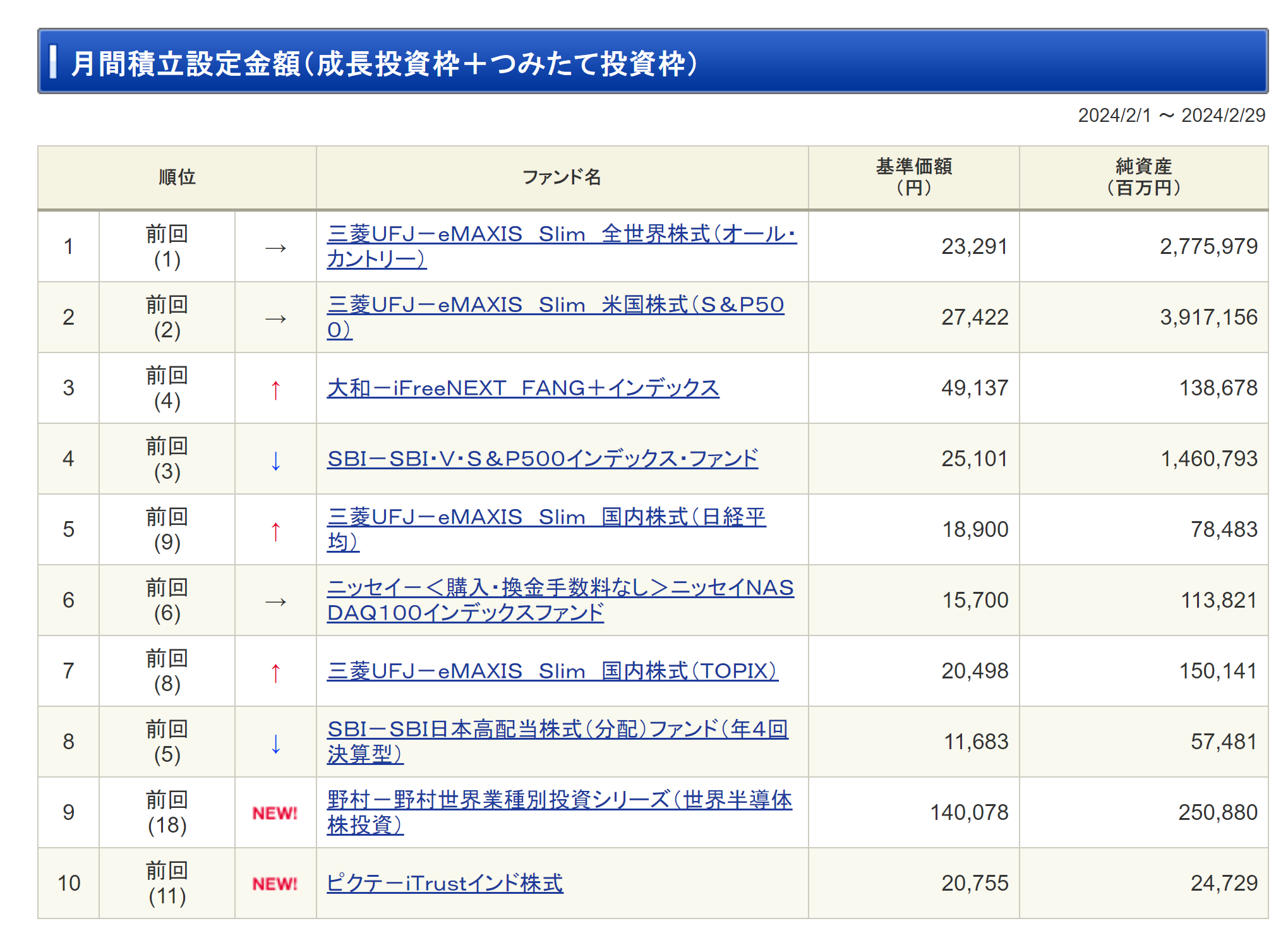Click red up arrow for rank 5
Image resolution: width=1288 pixels, height=933 pixels.
275,531
